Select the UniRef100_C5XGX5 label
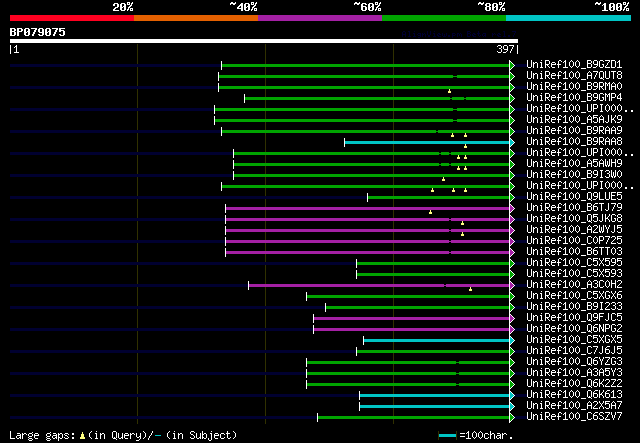Image resolution: width=640 pixels, height=443 pixels. (574, 340)
